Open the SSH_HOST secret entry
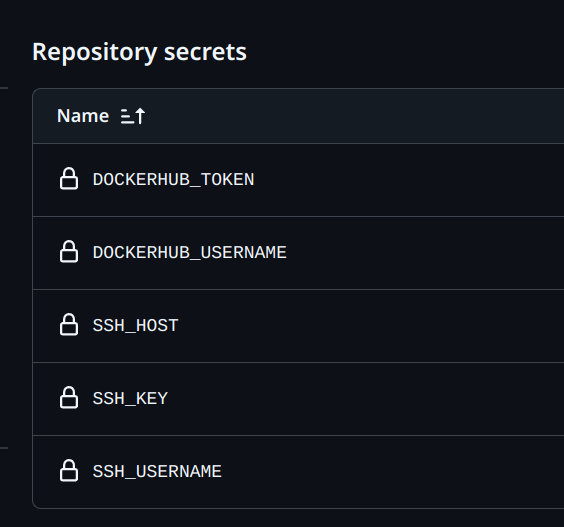Screen dimensions: 564x527 pos(136,326)
